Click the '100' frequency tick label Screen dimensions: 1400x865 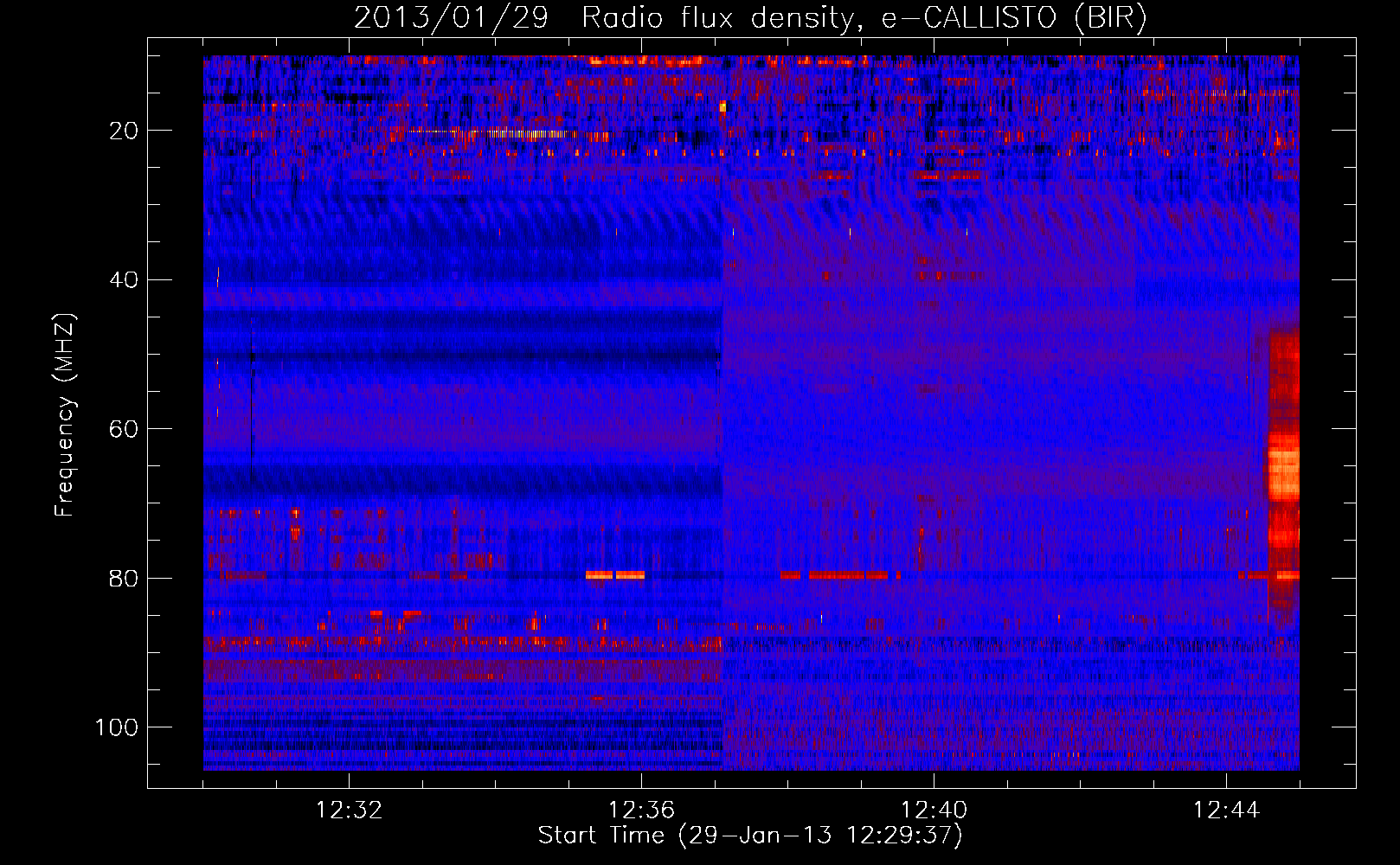coord(117,727)
